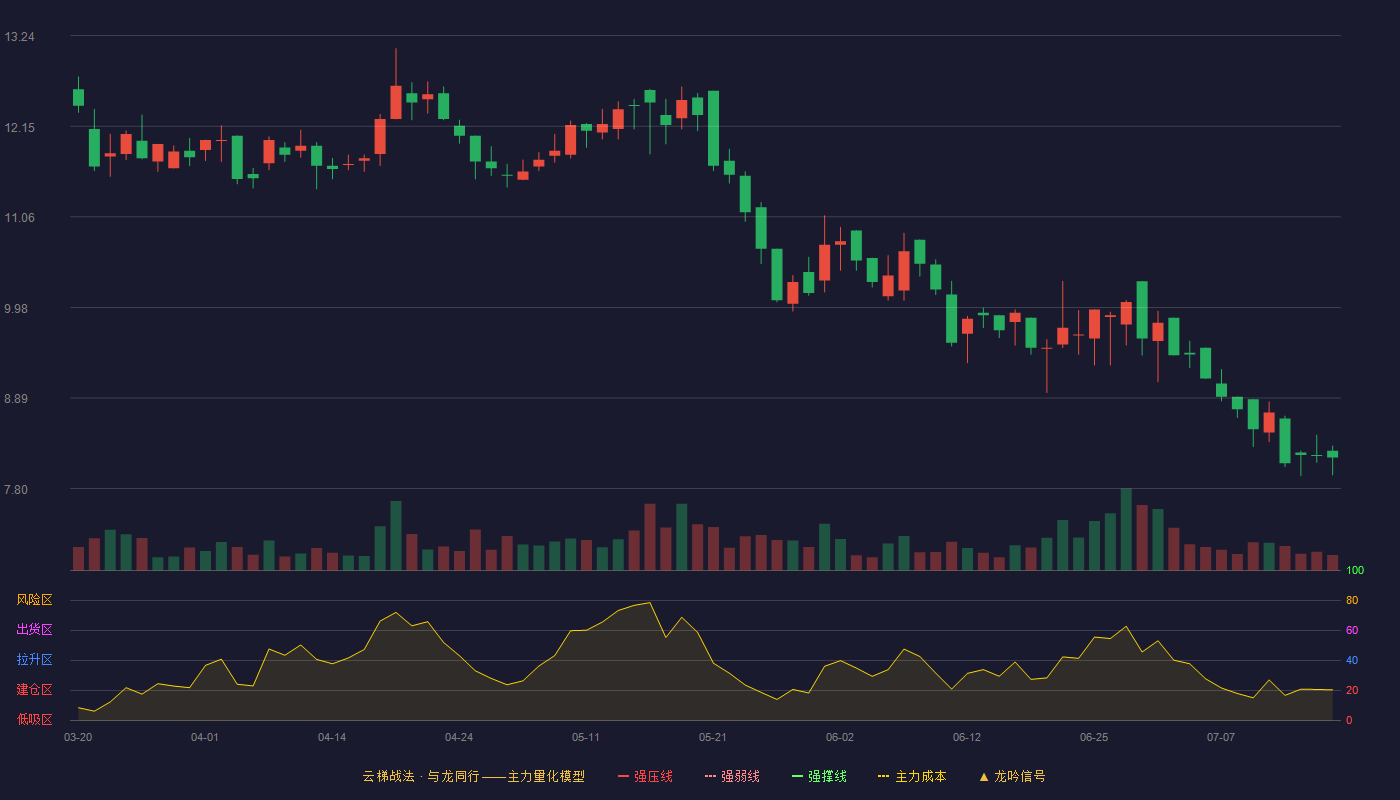The height and width of the screenshot is (800, 1400).
Task: Toggle the 龙吟信号 legend entry
Action: coord(1012,776)
